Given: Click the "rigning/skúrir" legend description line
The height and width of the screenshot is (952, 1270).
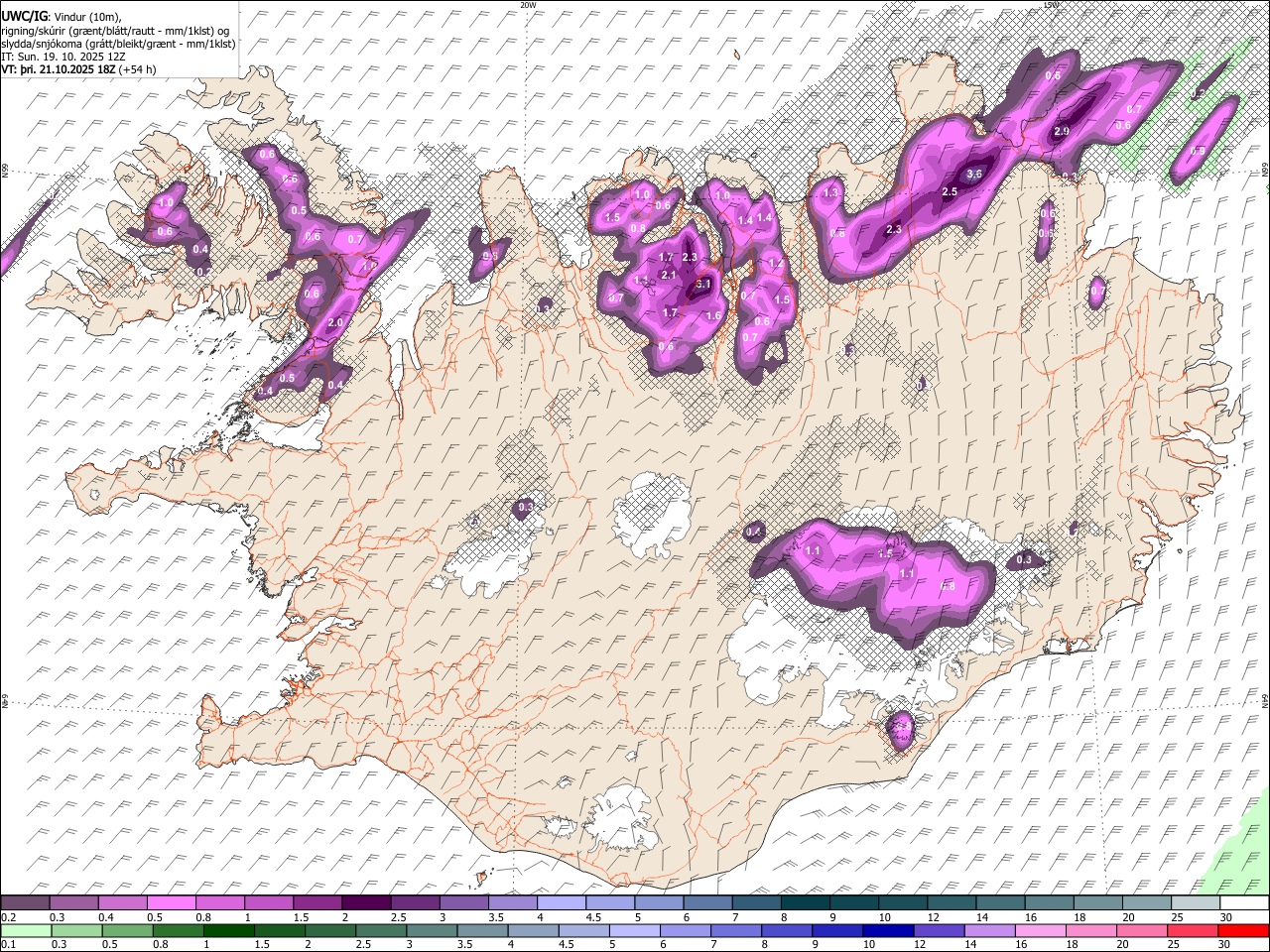Looking at the screenshot, I should point(115,30).
